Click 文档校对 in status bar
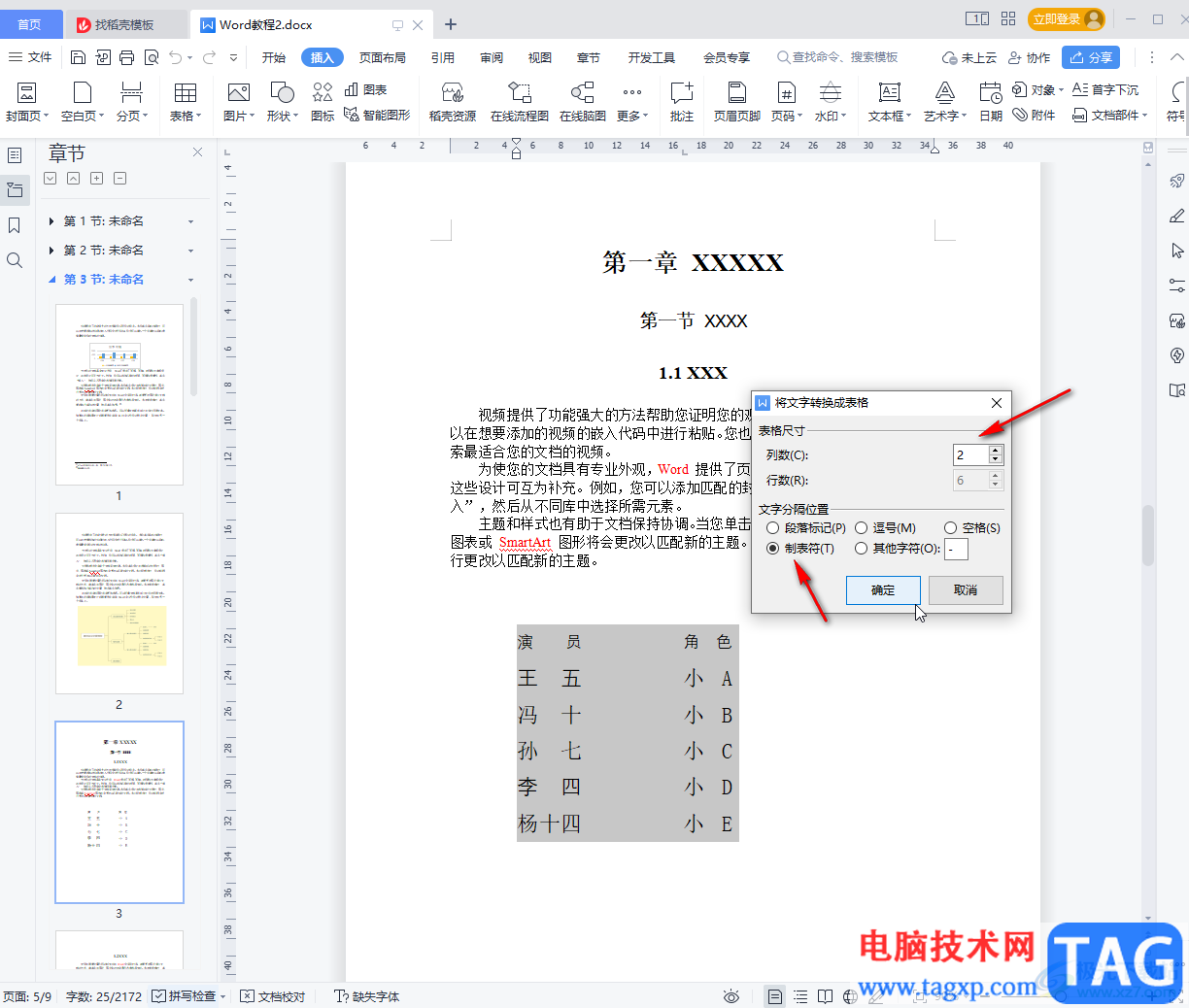1189x1008 pixels. (273, 996)
